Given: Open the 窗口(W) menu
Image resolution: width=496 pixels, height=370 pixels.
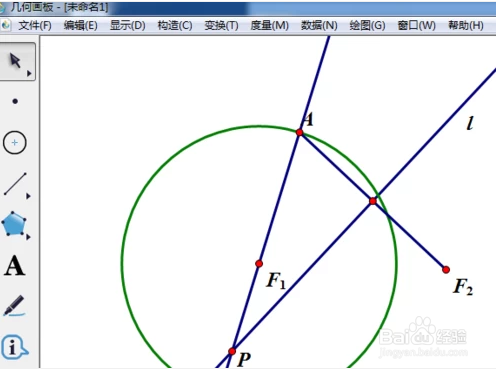Looking at the screenshot, I should coord(417,25).
